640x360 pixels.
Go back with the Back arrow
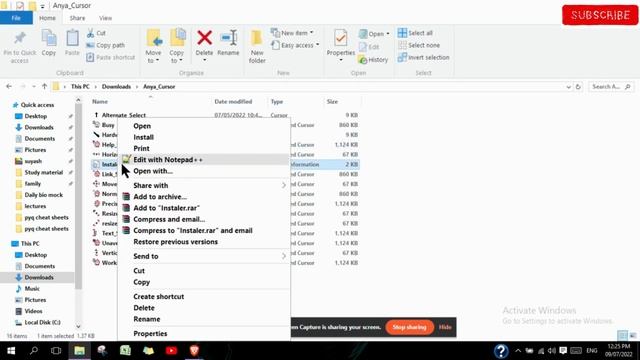[9, 87]
